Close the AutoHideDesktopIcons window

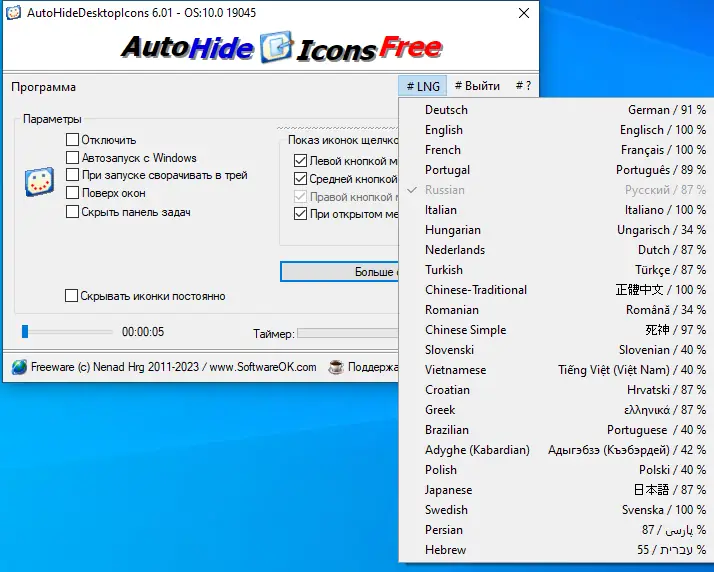pyautogui.click(x=524, y=13)
